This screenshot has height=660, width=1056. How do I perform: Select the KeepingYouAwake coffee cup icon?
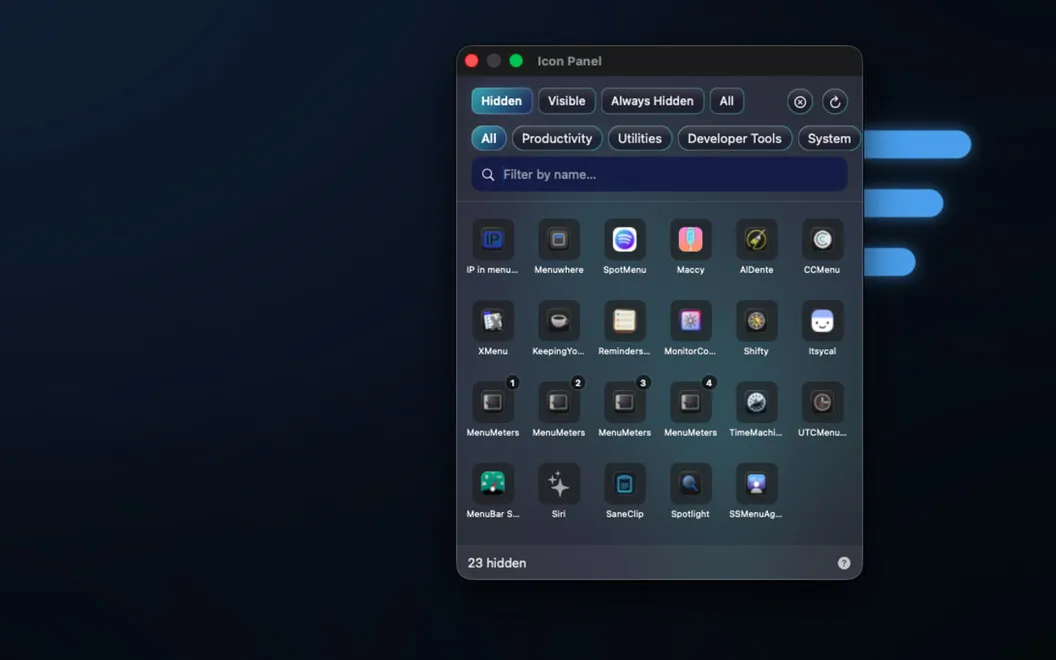coord(559,321)
